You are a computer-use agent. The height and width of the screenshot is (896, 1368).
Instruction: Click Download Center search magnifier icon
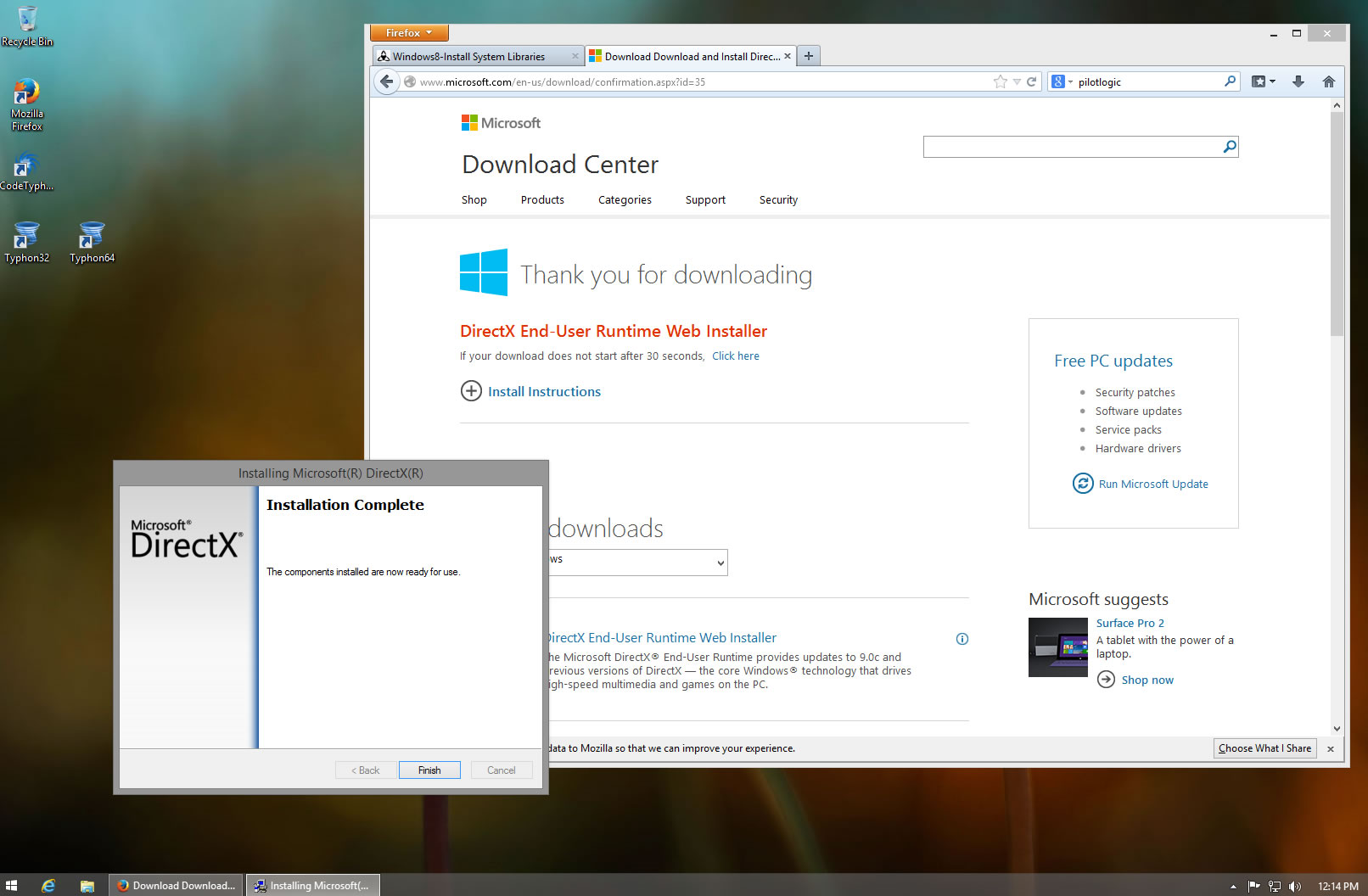click(1229, 147)
